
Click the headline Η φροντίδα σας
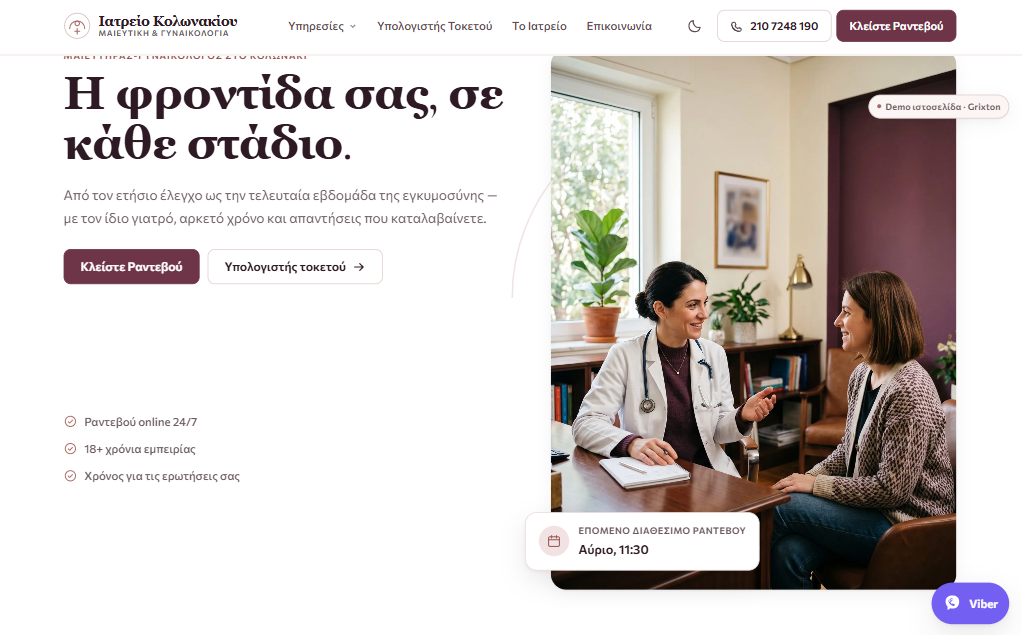284,119
